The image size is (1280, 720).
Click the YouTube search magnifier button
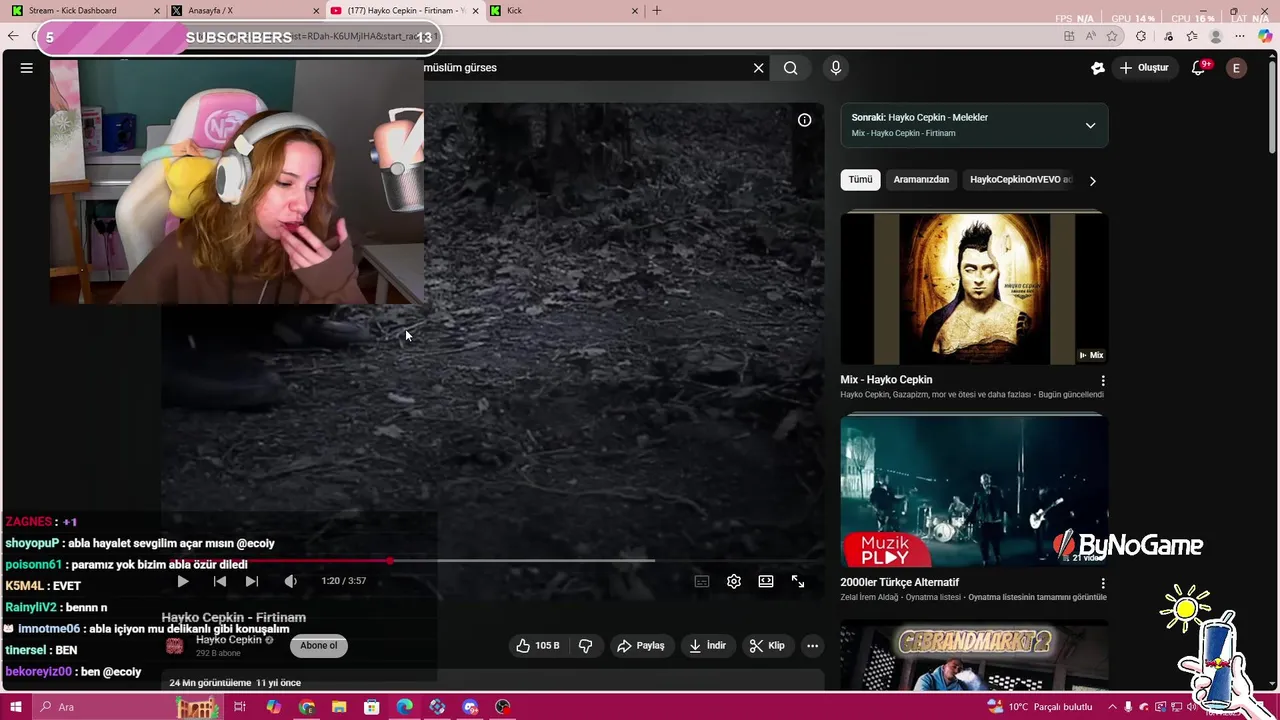[791, 68]
